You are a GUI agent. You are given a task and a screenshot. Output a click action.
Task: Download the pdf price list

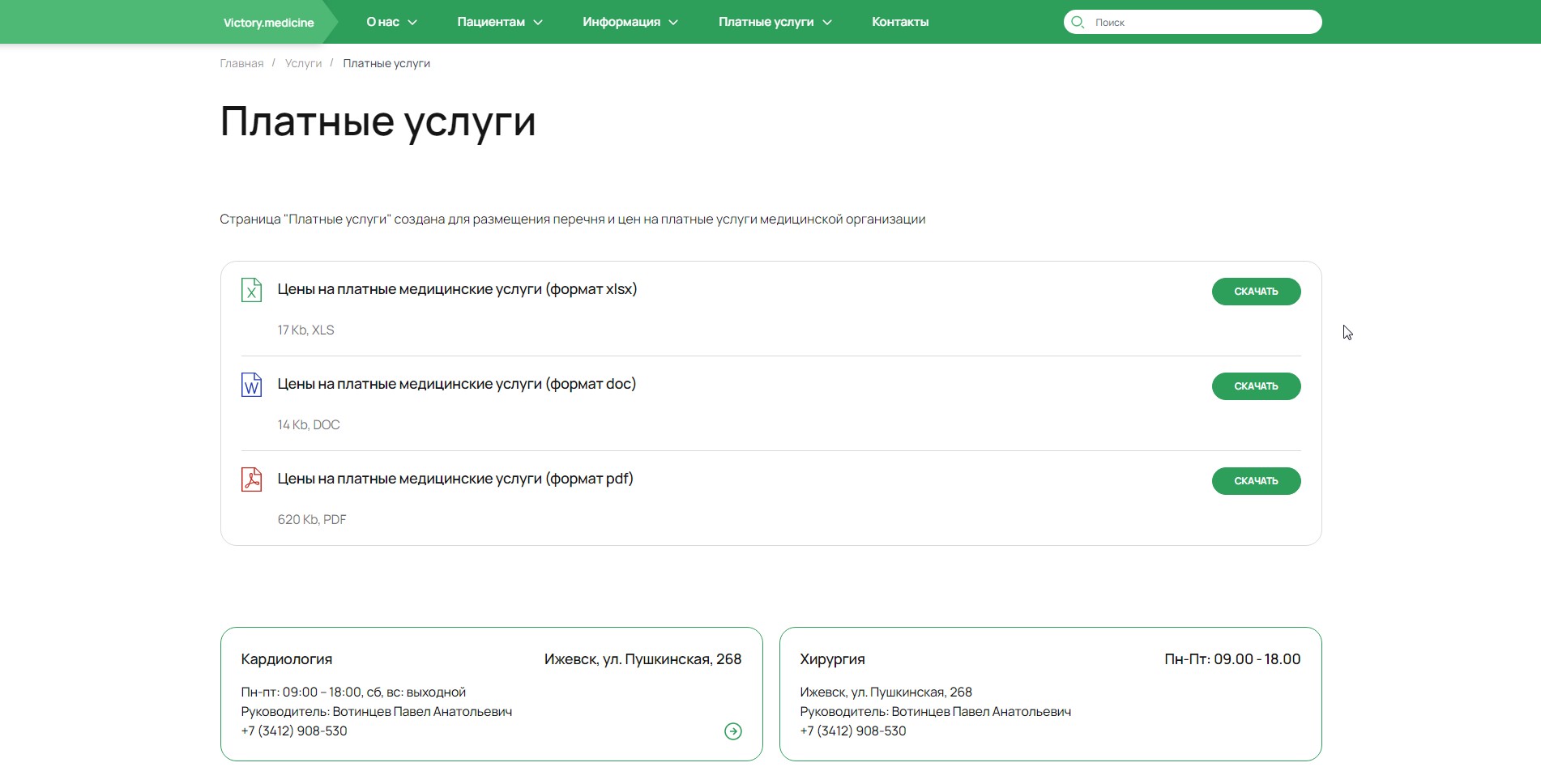[1256, 481]
